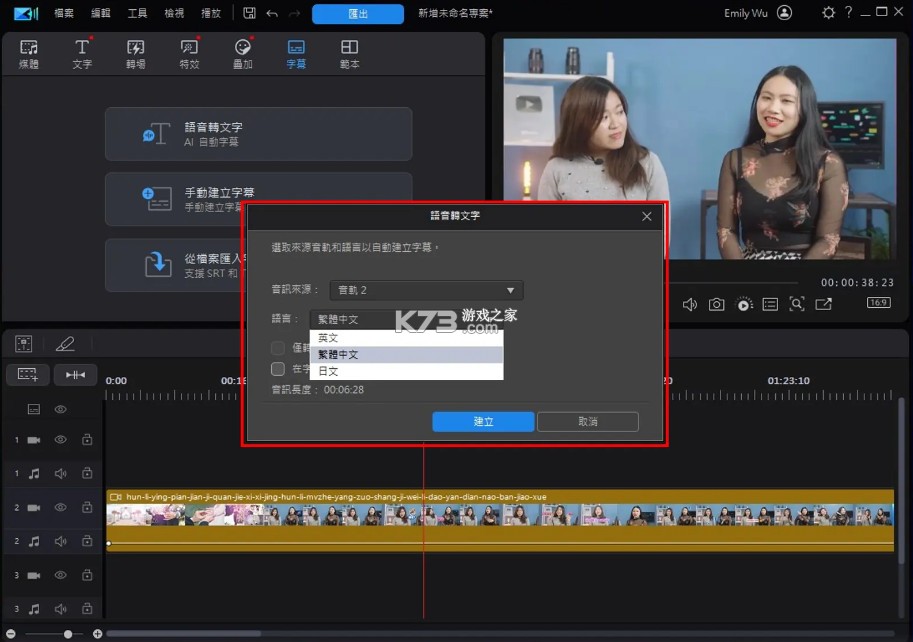This screenshot has height=642, width=913.
Task: Open the 工具 menu
Action: (x=139, y=13)
